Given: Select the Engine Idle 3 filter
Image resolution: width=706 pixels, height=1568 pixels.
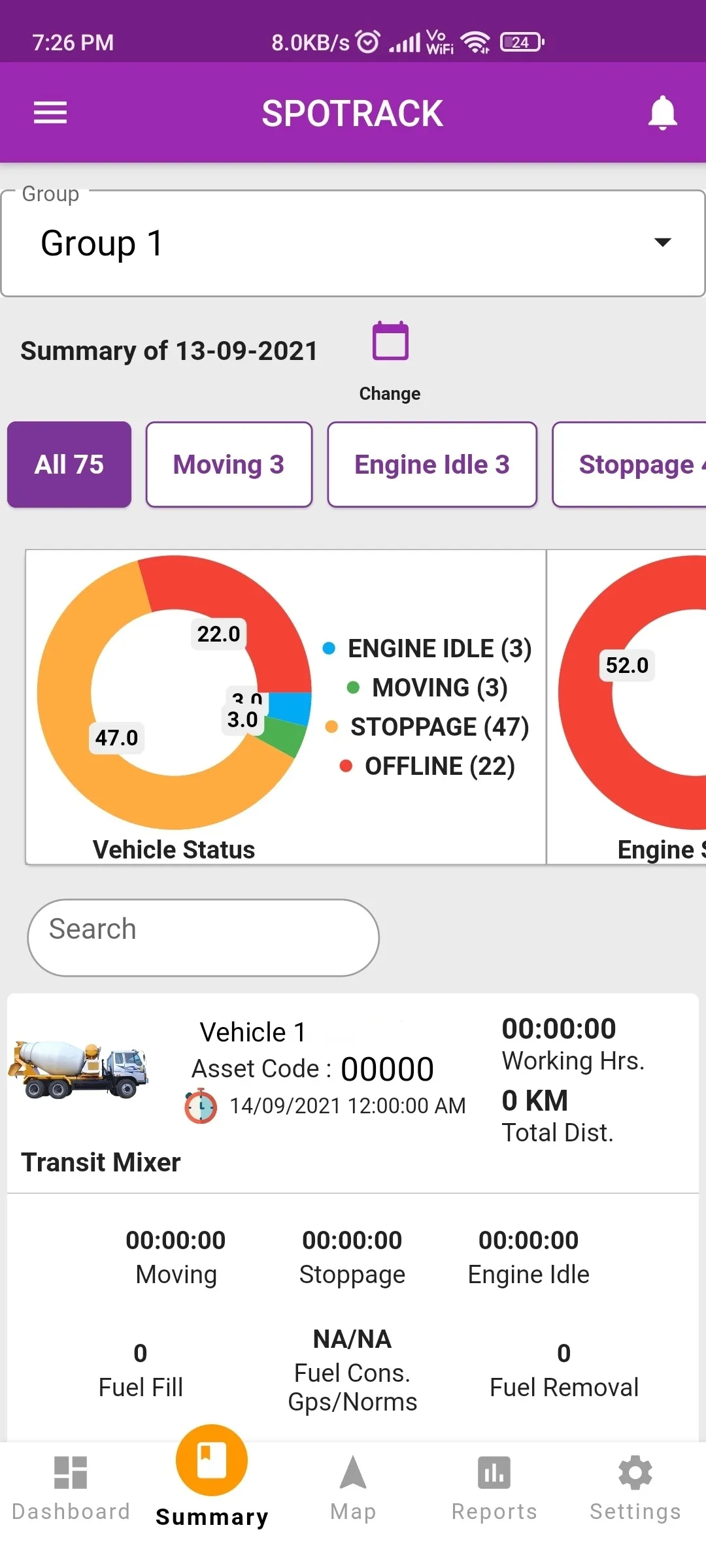Looking at the screenshot, I should (x=432, y=465).
